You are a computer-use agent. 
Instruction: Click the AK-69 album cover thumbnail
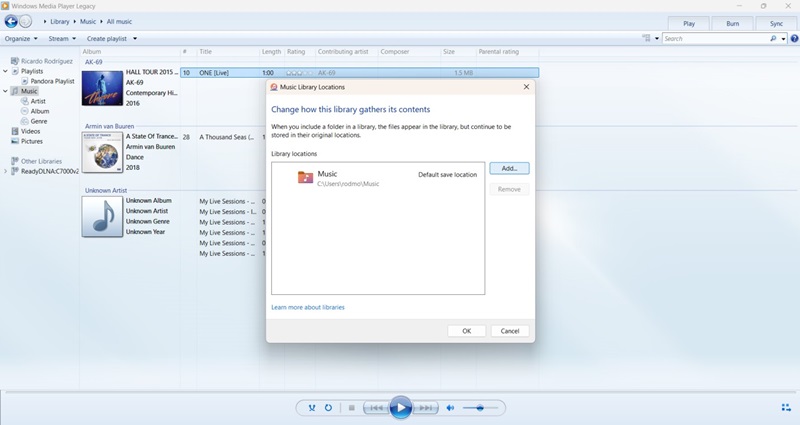click(103, 88)
